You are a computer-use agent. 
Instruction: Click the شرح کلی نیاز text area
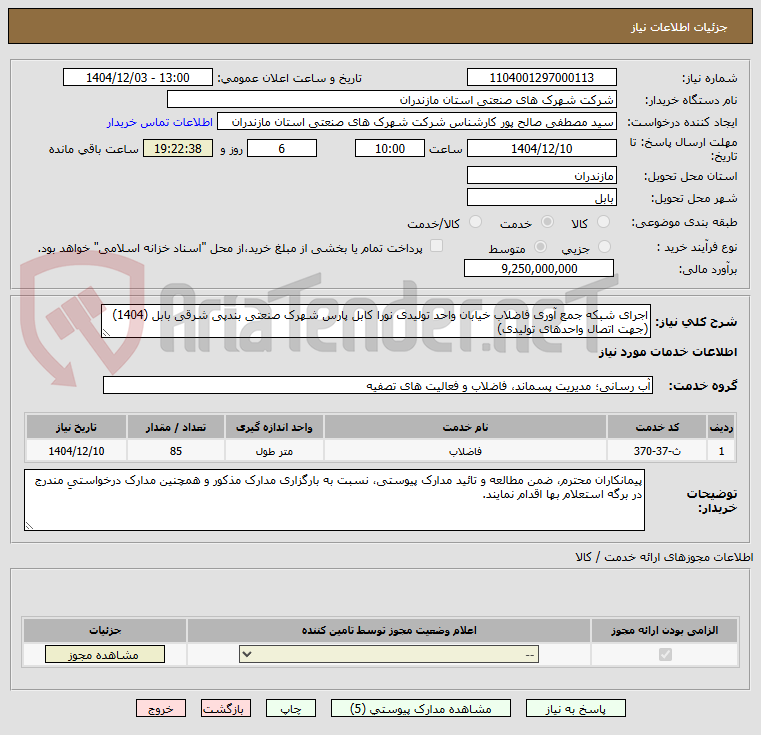pyautogui.click(x=376, y=321)
